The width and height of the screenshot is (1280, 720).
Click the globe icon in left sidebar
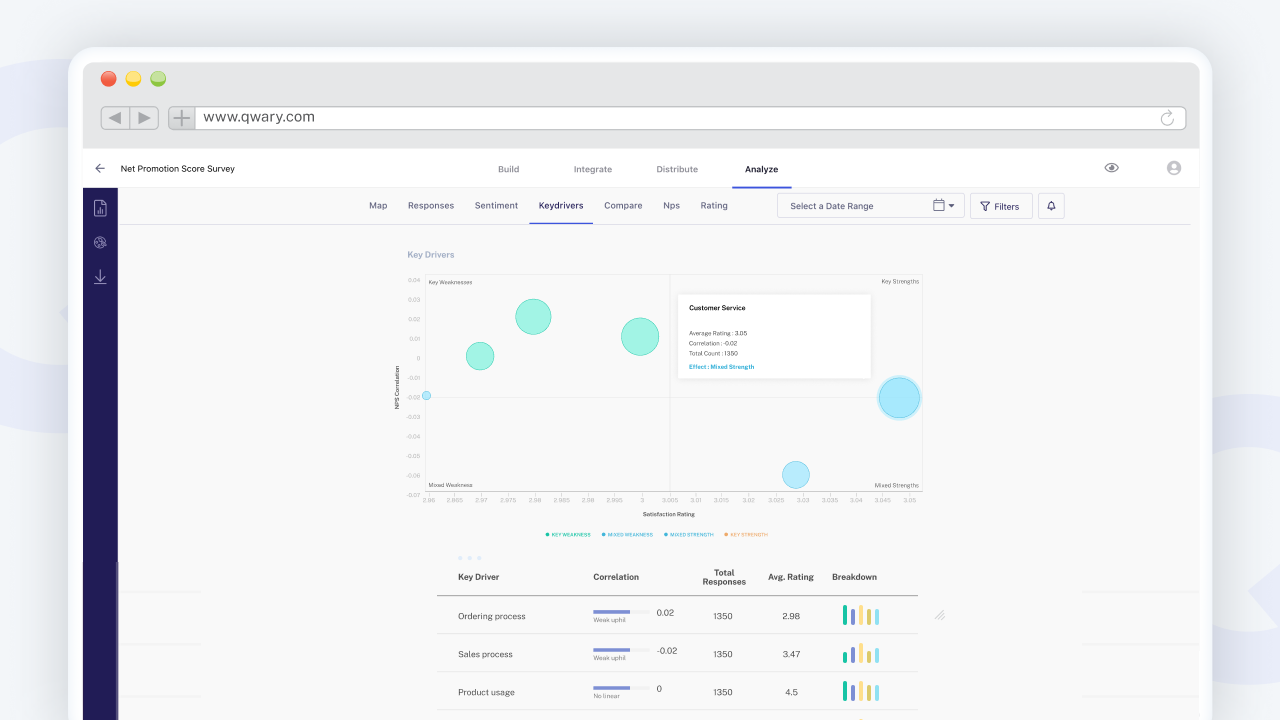(x=100, y=242)
